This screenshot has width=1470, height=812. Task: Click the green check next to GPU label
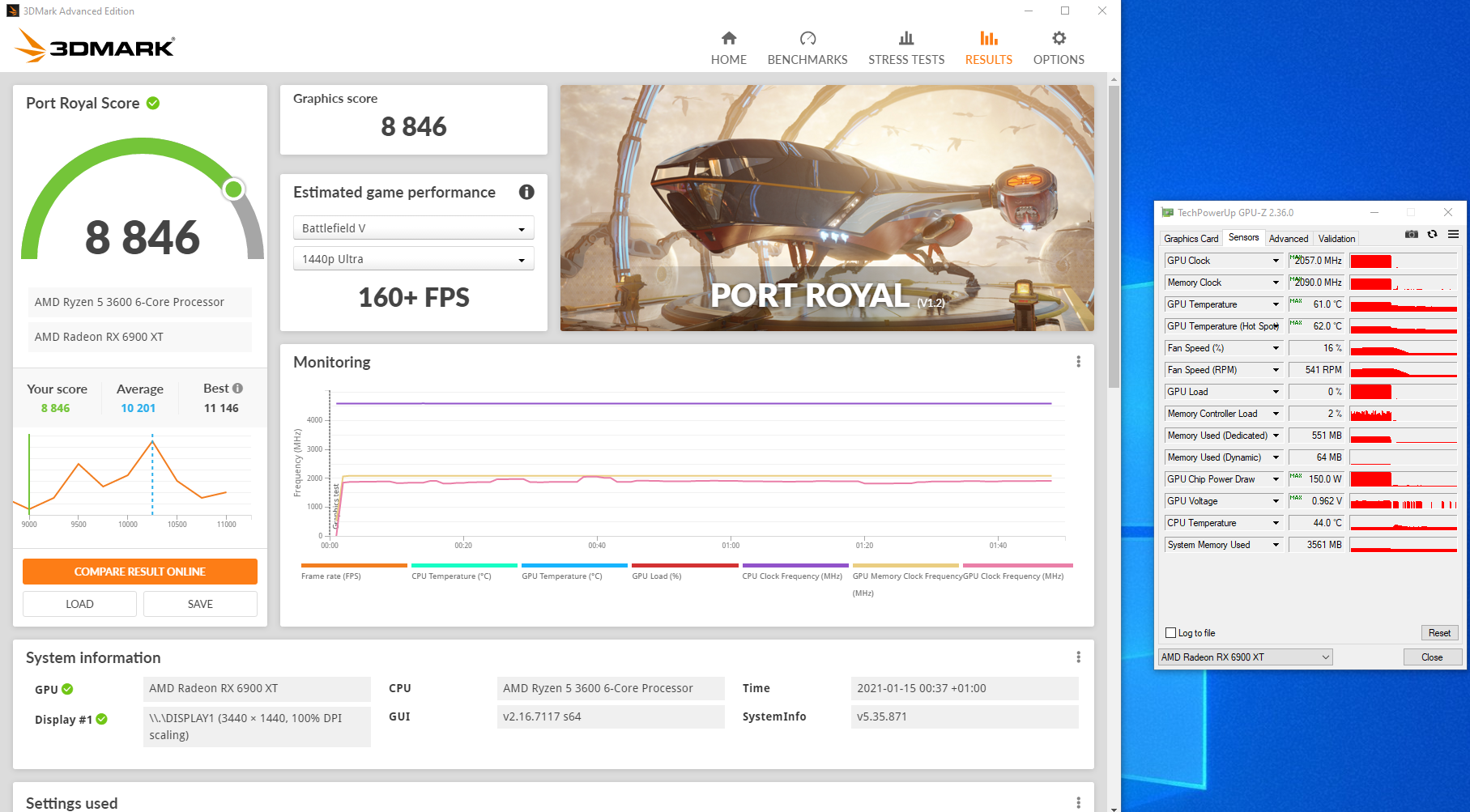click(x=67, y=689)
